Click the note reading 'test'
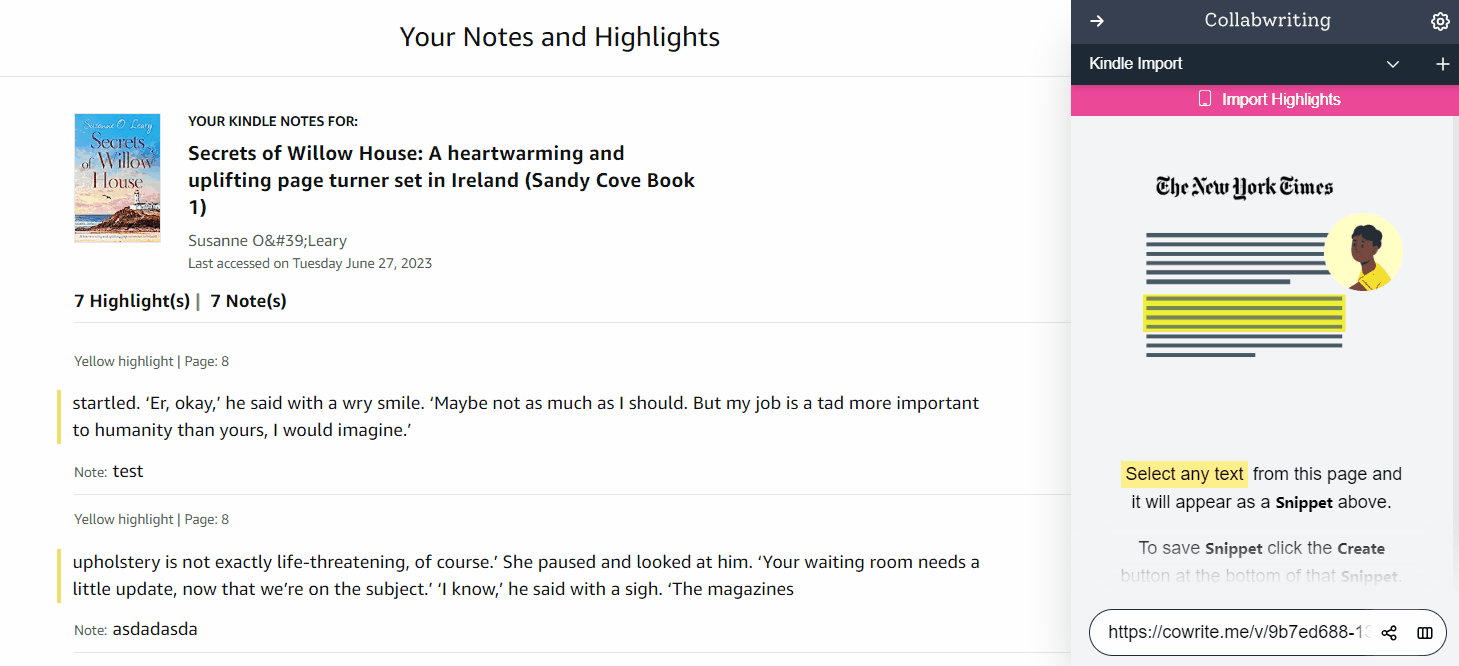This screenshot has width=1459, height=666. point(128,471)
